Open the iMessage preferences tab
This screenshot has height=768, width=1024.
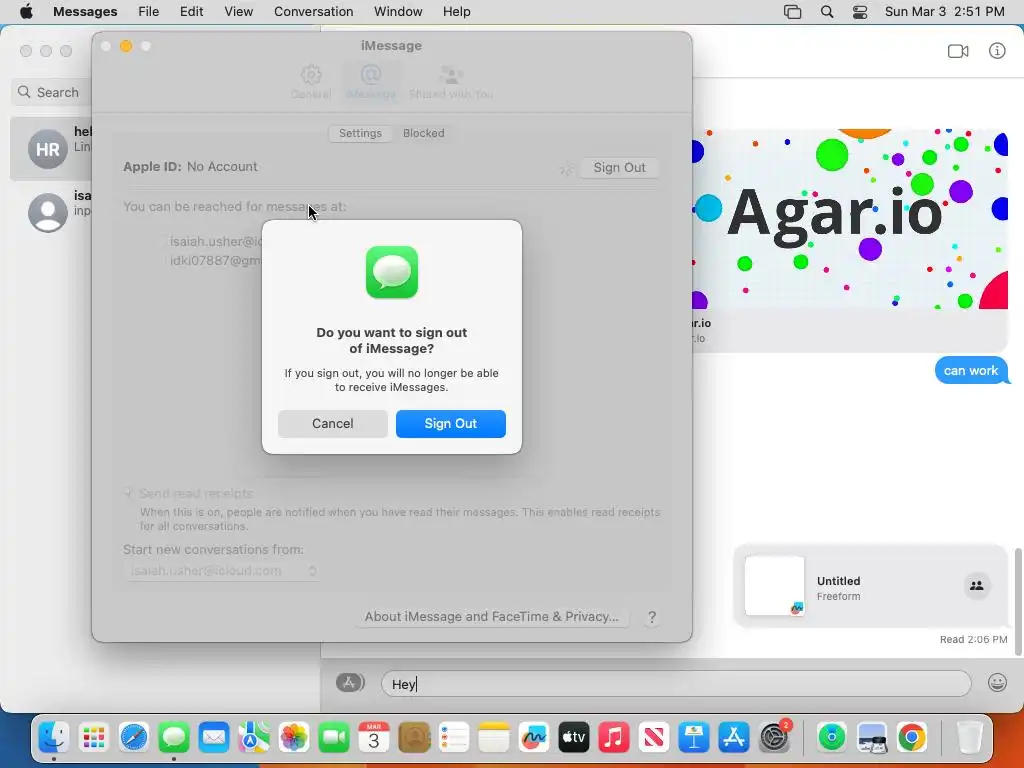(x=370, y=82)
